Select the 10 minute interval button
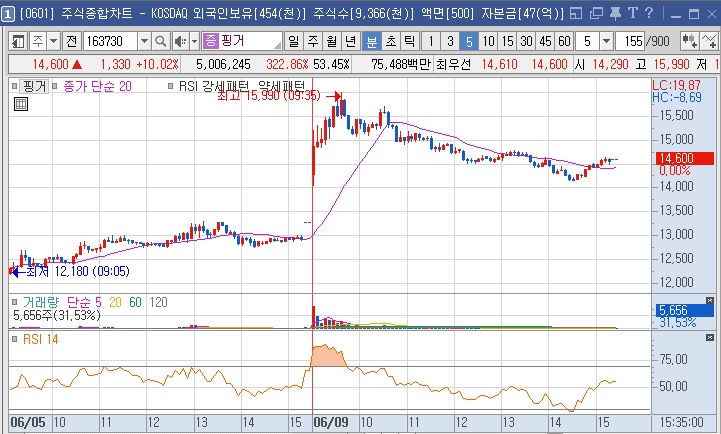The height and width of the screenshot is (434, 721). (488, 41)
